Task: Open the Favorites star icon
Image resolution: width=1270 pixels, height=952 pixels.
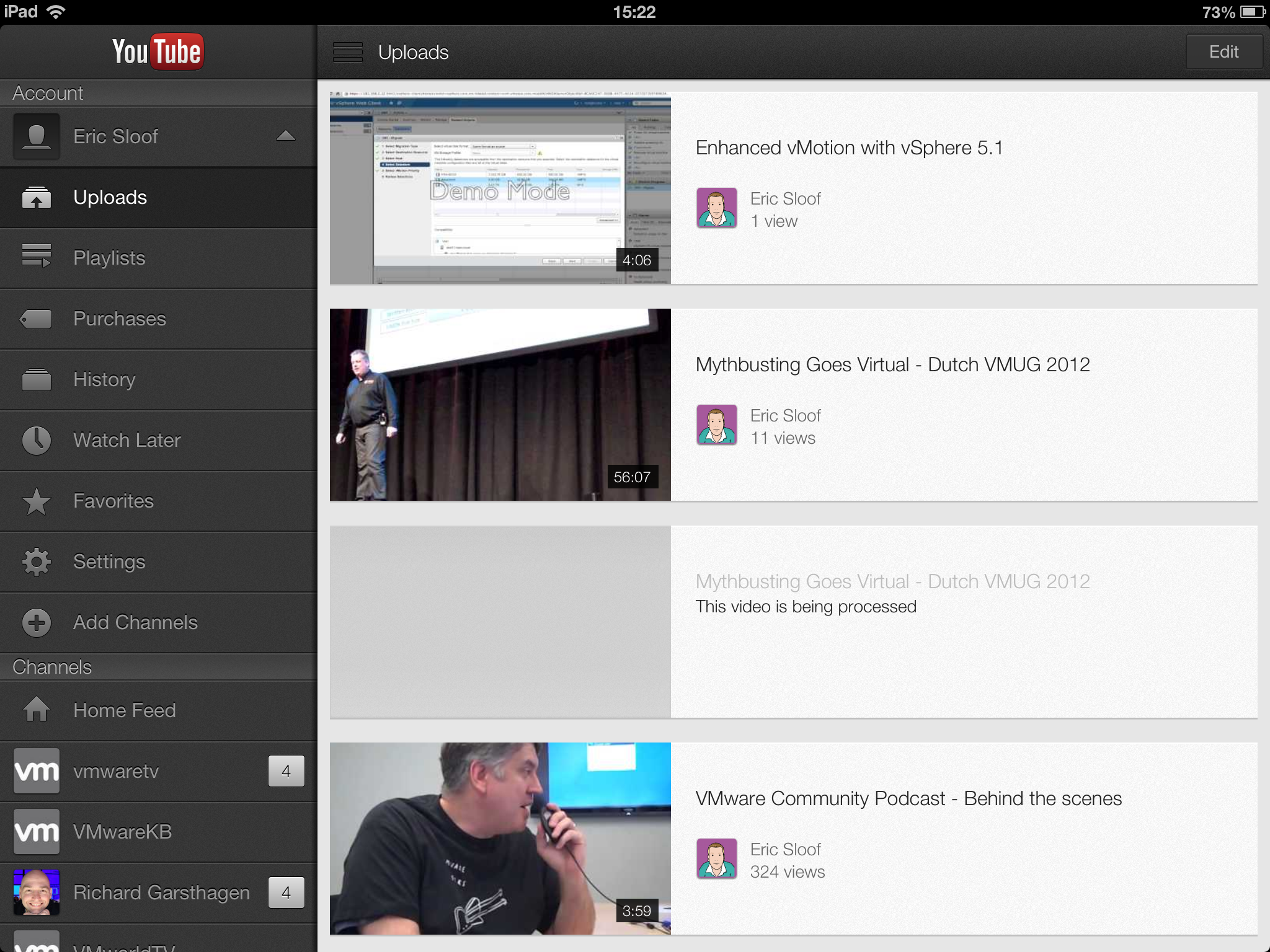Action: pyautogui.click(x=37, y=501)
